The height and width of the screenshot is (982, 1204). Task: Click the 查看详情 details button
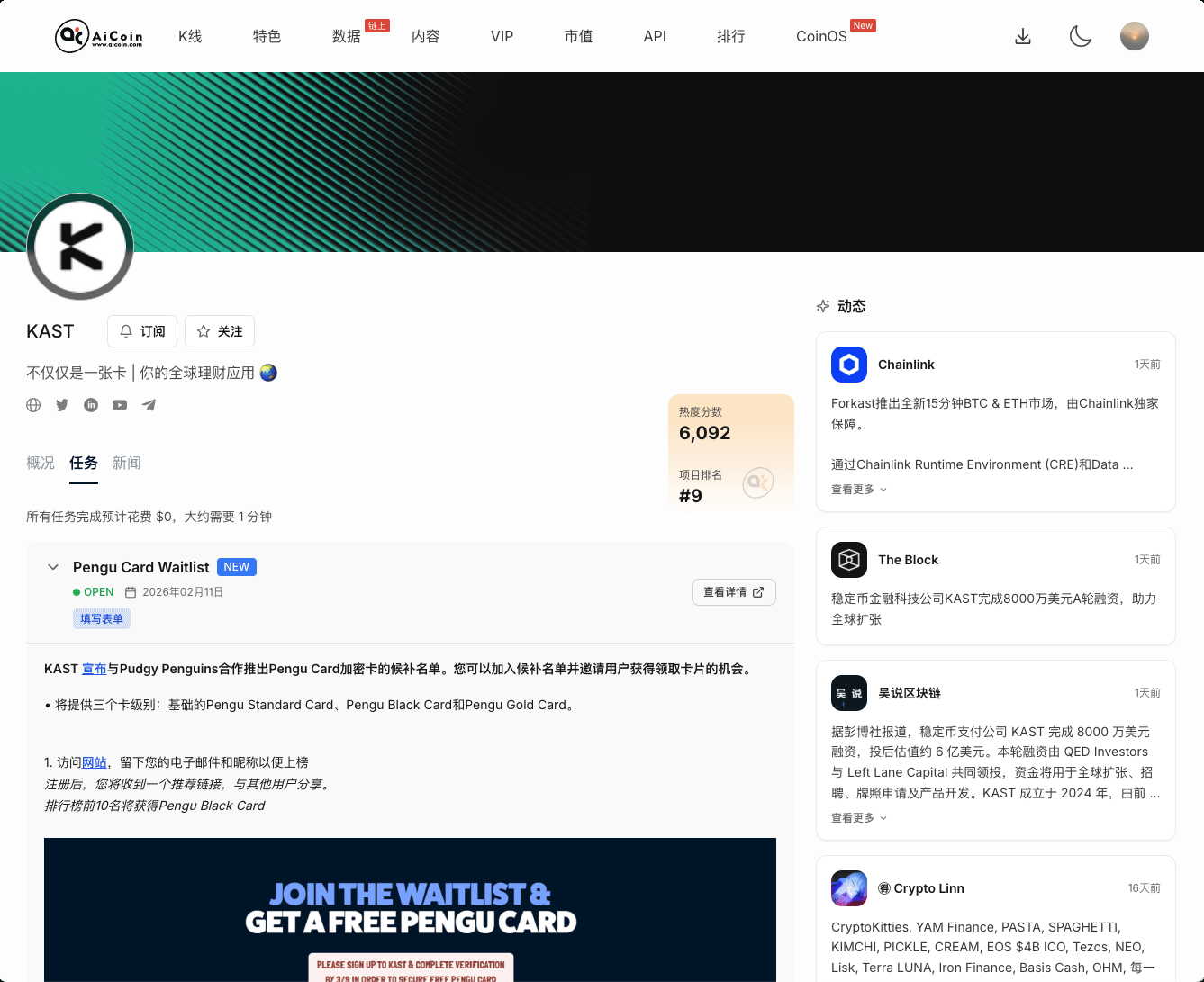pos(733,592)
